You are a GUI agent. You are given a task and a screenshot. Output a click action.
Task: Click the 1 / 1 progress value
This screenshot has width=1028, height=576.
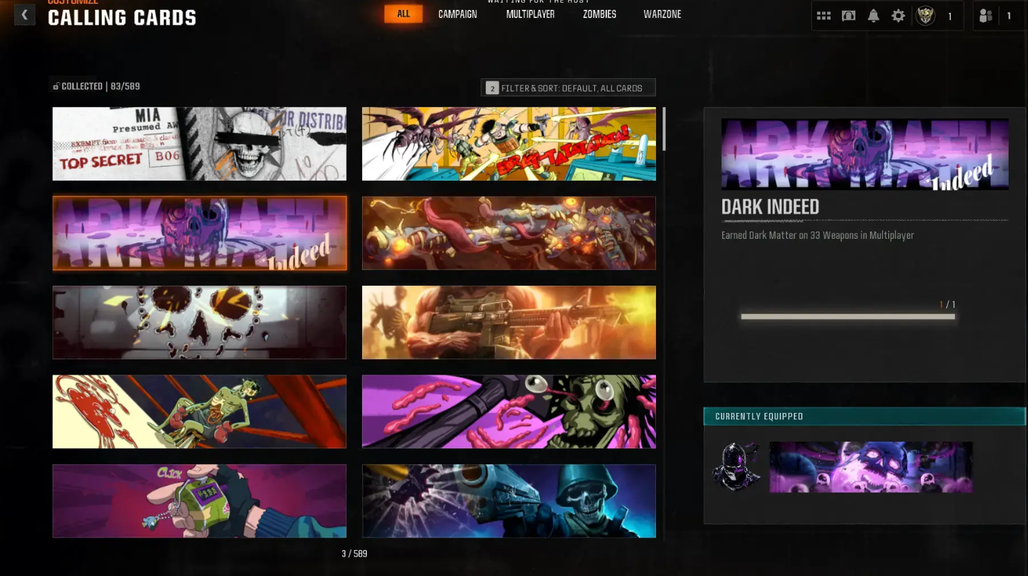pyautogui.click(x=947, y=305)
